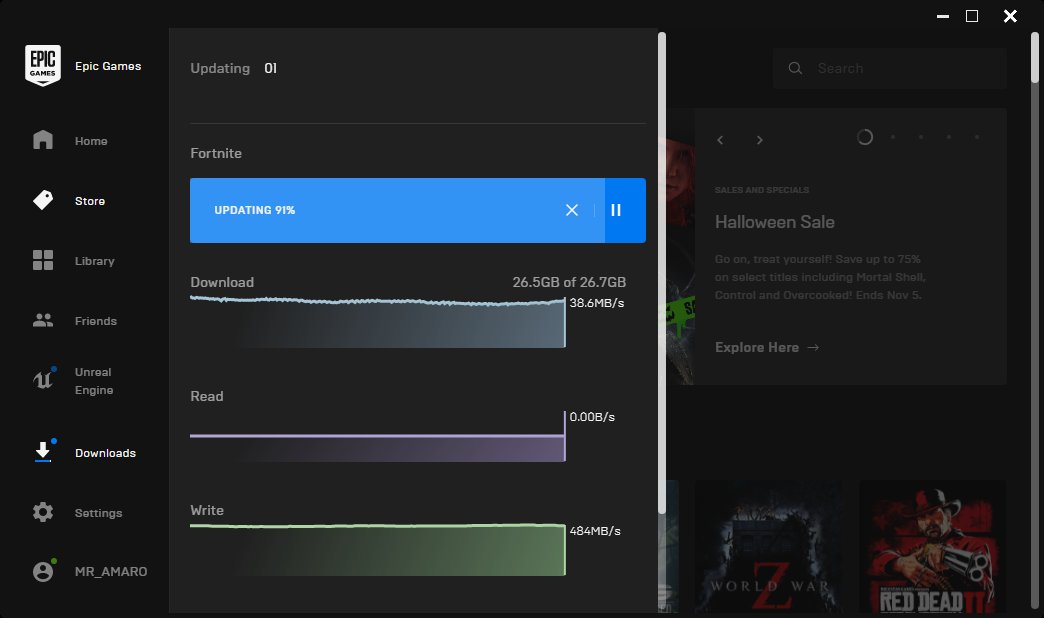This screenshot has height=618, width=1044.
Task: Click the MR_AMARO account name
Action: [111, 571]
